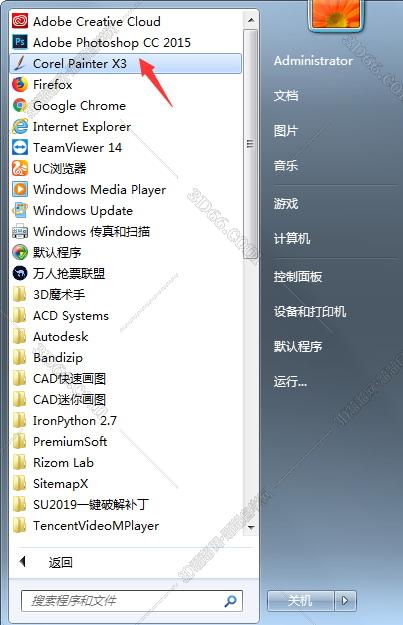This screenshot has height=625, width=403.
Task: Click programs list scrollbar up arrow
Action: tap(251, 20)
